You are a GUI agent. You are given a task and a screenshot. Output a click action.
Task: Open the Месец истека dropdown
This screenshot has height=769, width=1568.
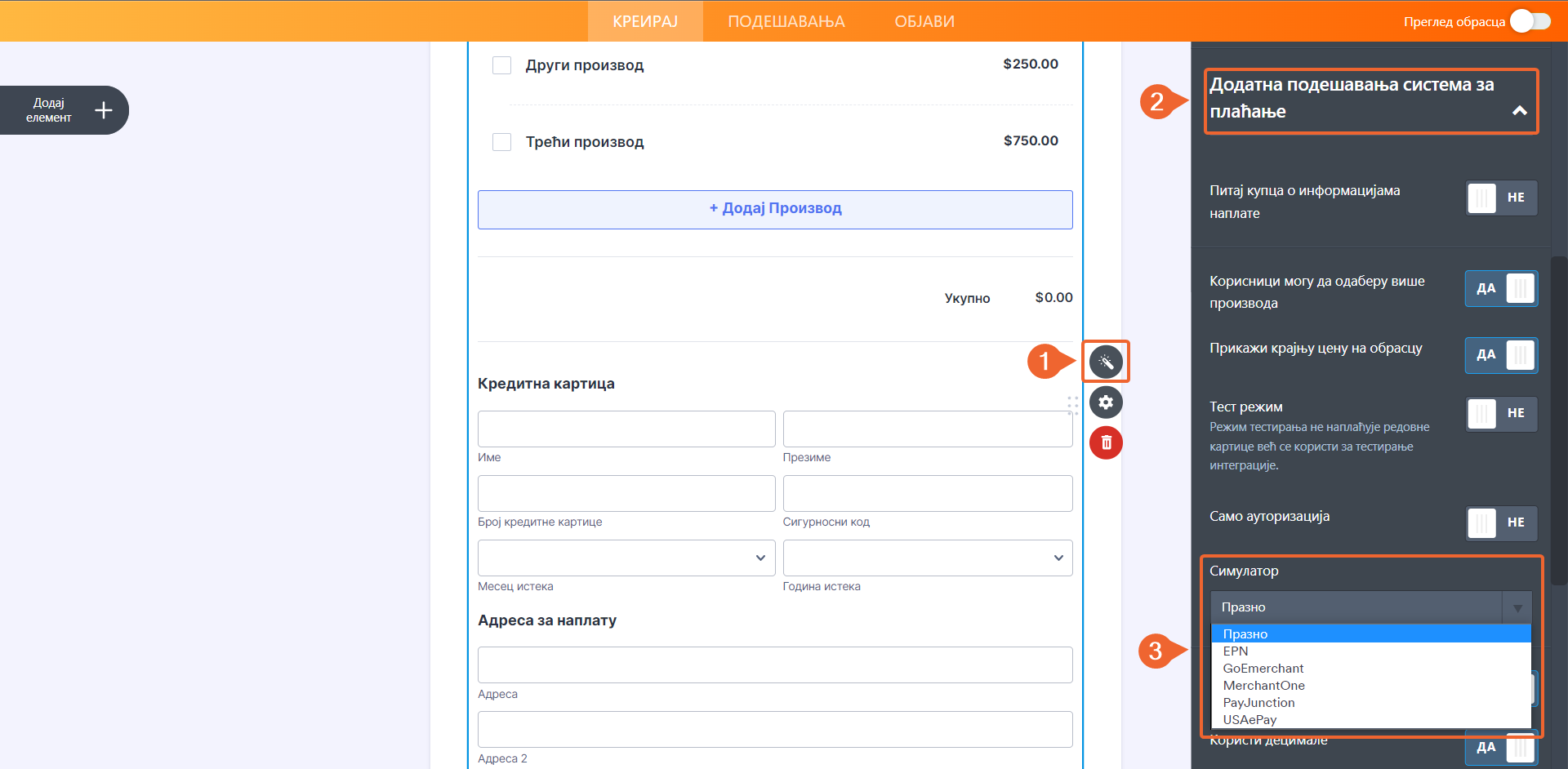[x=626, y=558]
